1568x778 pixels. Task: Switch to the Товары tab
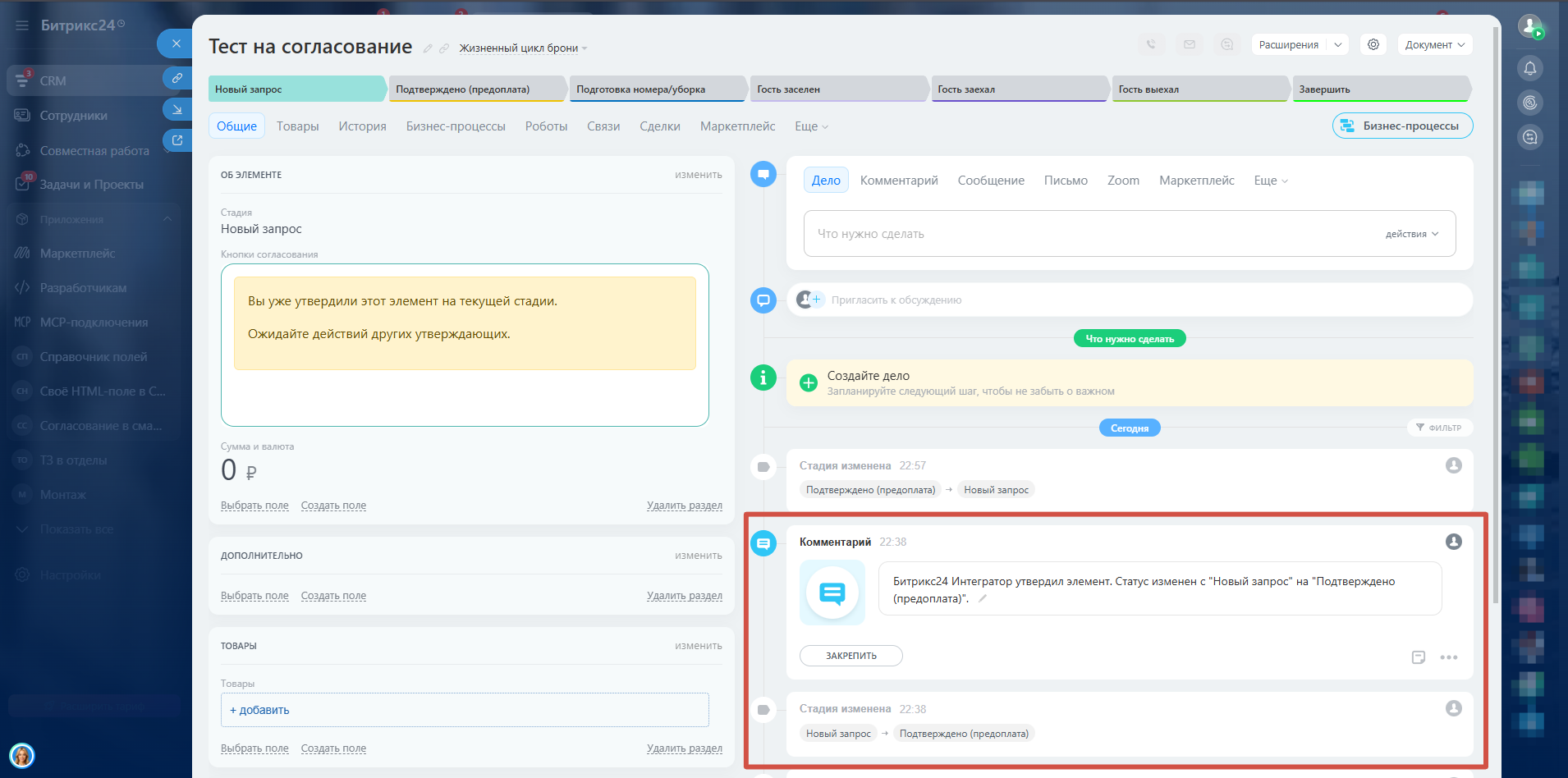pos(297,126)
